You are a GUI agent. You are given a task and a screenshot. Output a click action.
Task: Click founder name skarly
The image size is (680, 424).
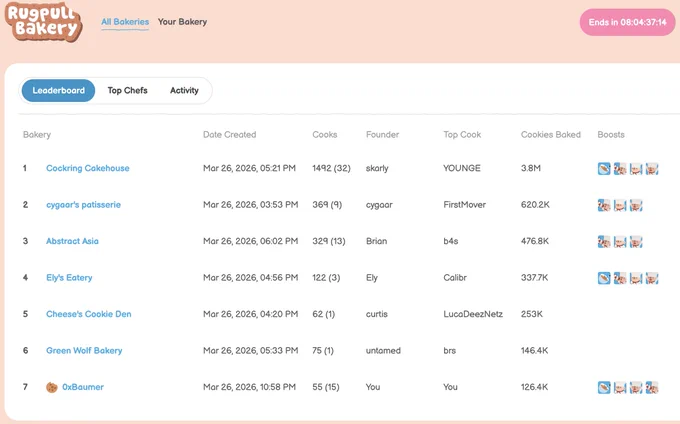pyautogui.click(x=377, y=168)
